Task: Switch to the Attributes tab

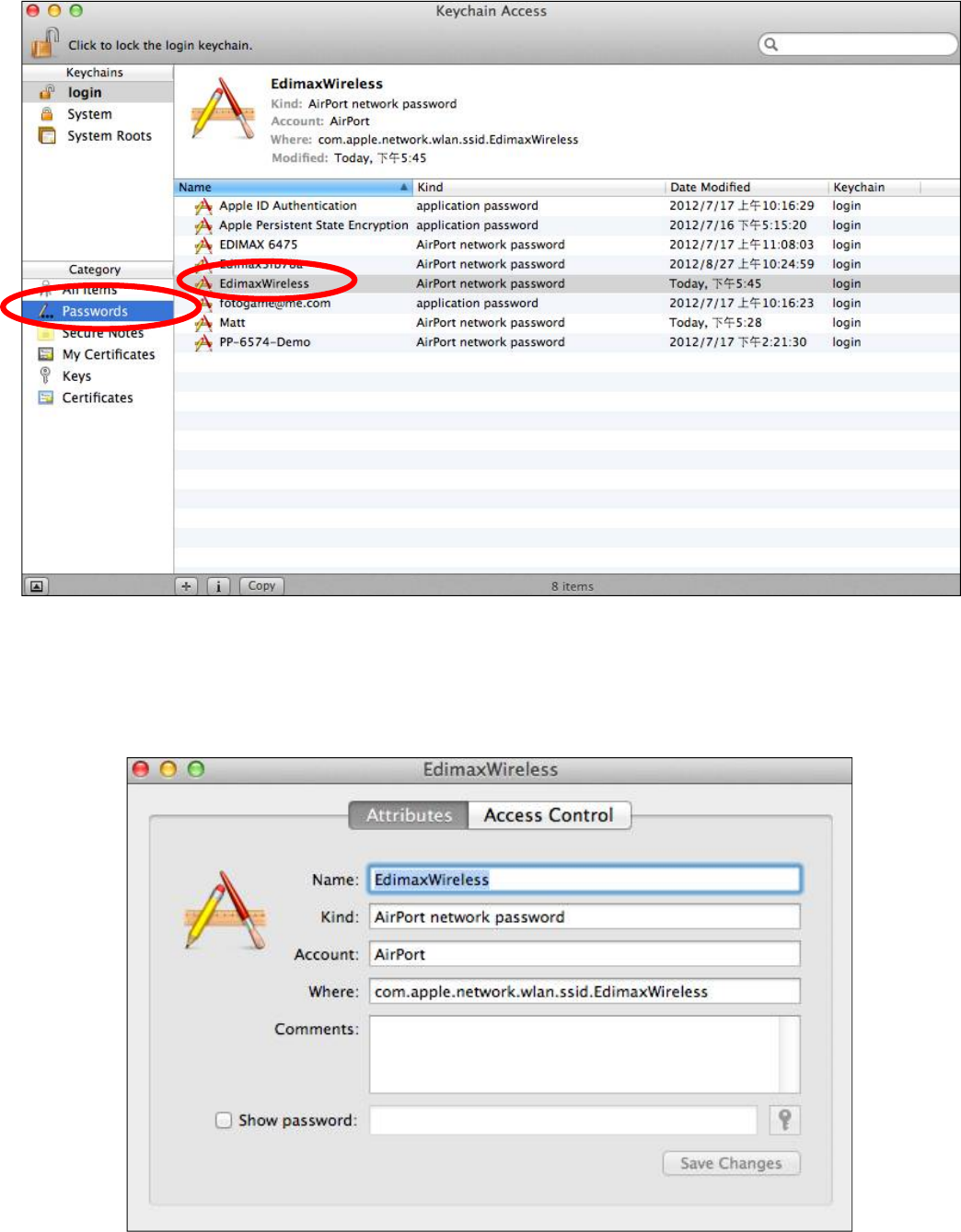Action: point(410,815)
